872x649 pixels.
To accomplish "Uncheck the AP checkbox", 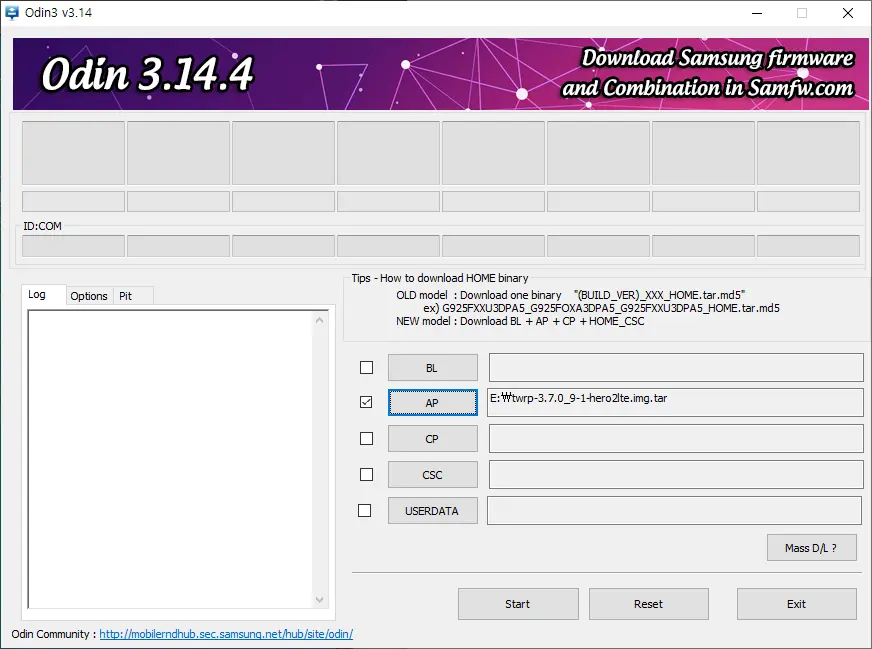I will (x=366, y=402).
